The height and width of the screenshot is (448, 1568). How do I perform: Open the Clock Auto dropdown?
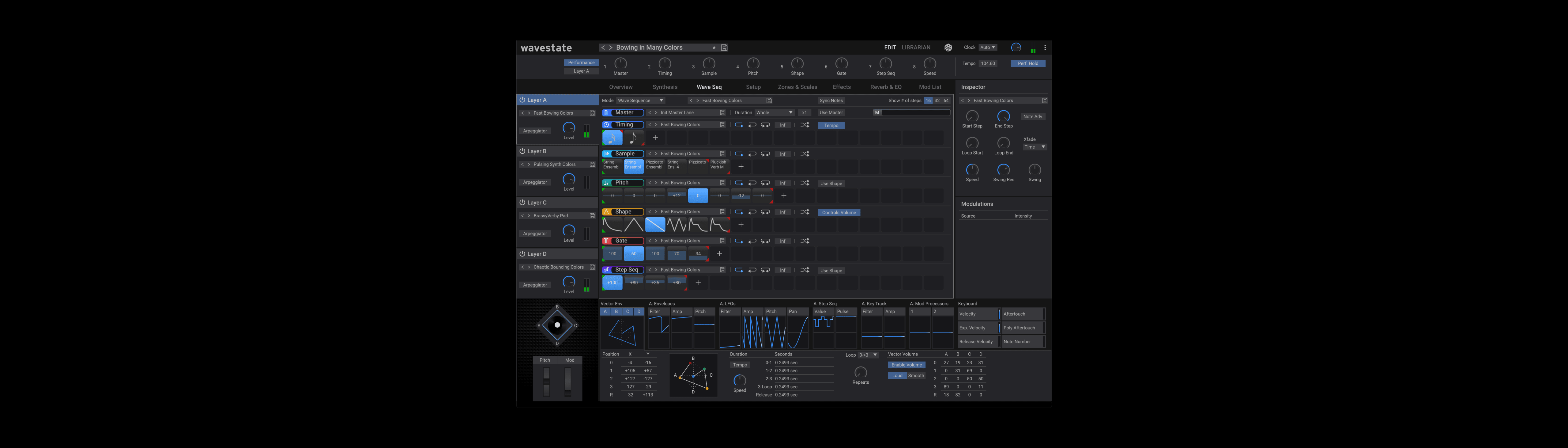[x=987, y=47]
